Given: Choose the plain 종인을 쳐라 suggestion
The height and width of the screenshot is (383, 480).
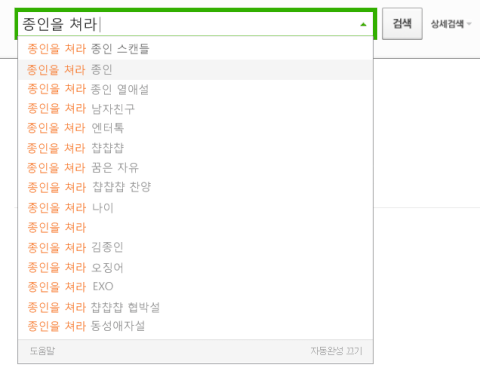Looking at the screenshot, I should [x=195, y=228].
